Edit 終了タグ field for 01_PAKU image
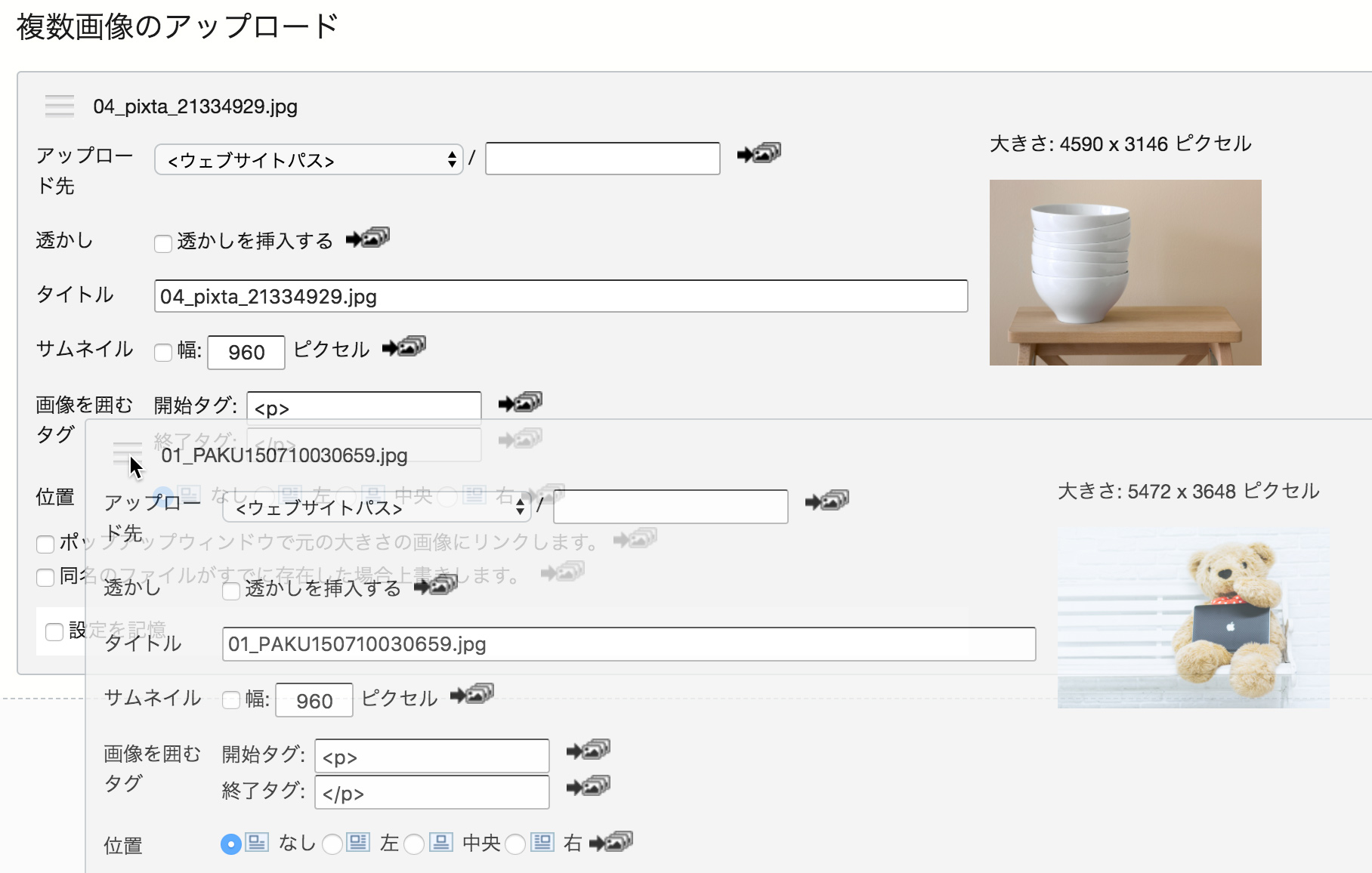1372x873 pixels. tap(432, 792)
